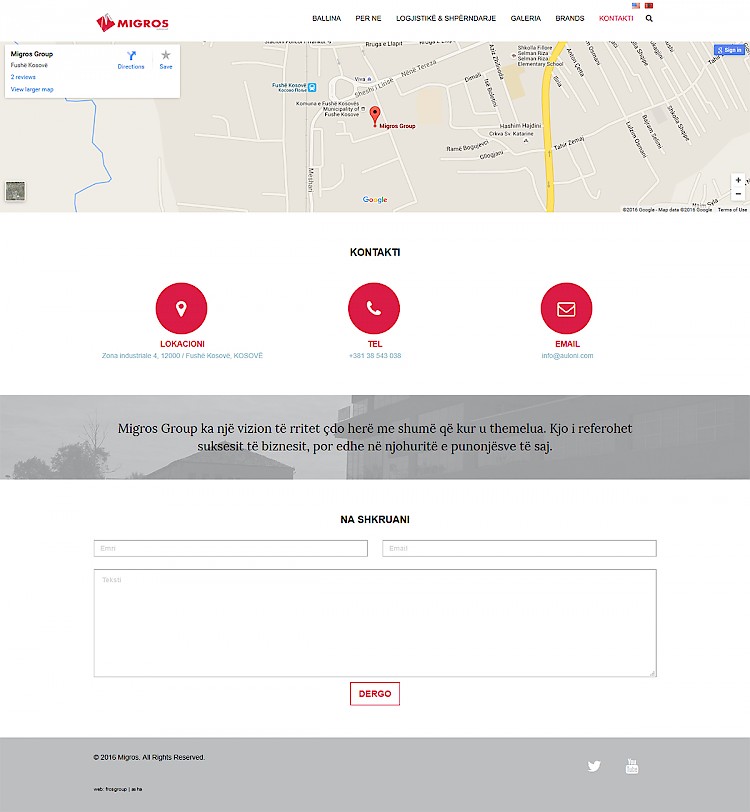Click the LOKACIONI heading text

[x=182, y=344]
